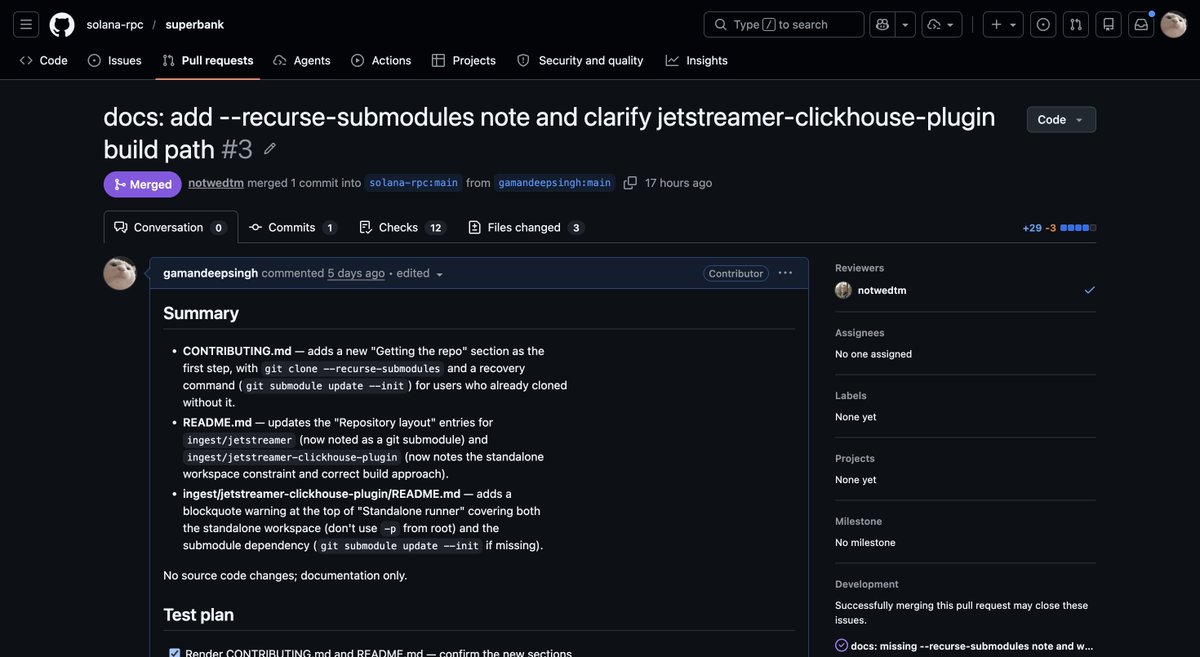
Task: Expand the Copilot dropdown arrow
Action: [x=905, y=24]
